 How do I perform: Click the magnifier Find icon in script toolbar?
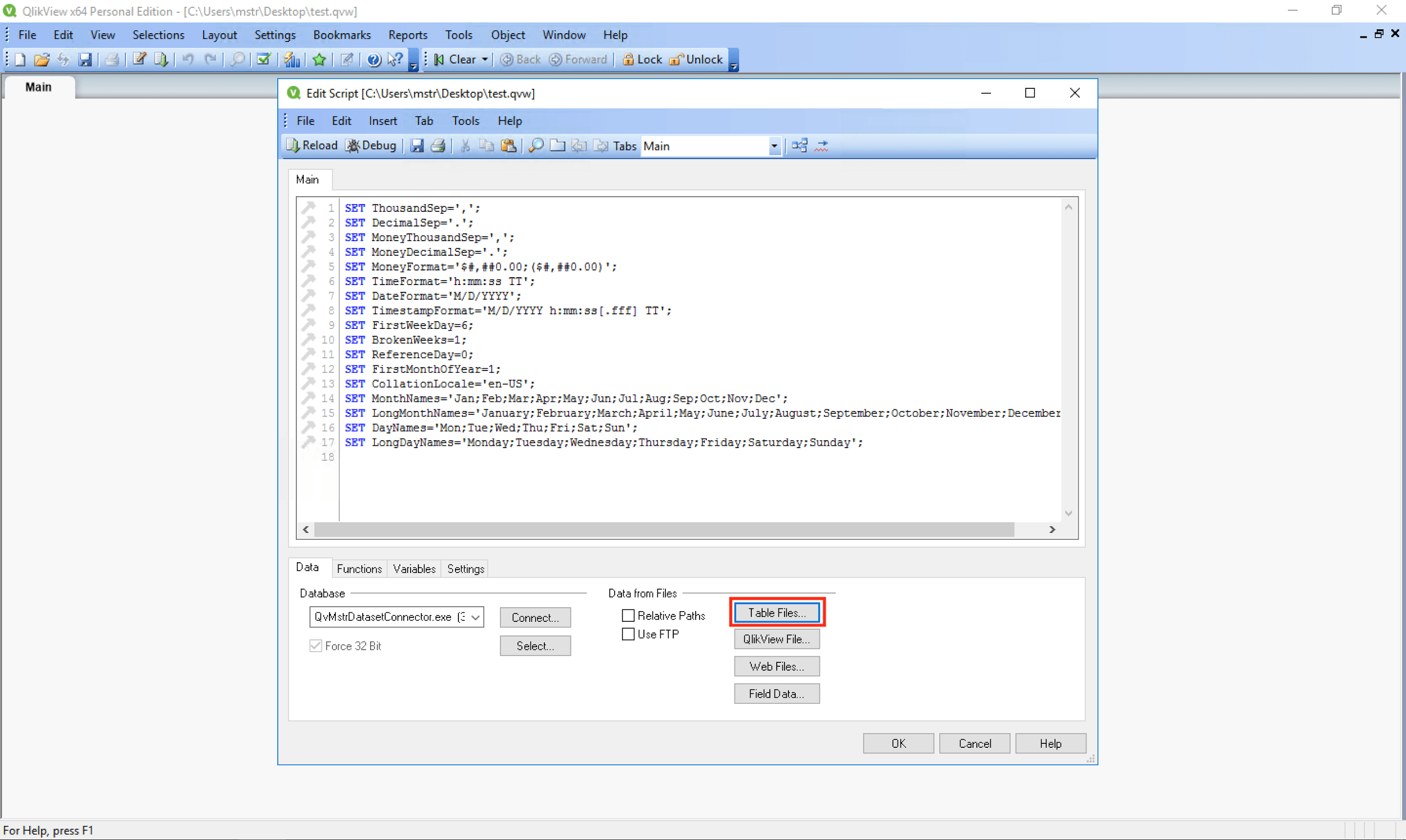click(535, 146)
